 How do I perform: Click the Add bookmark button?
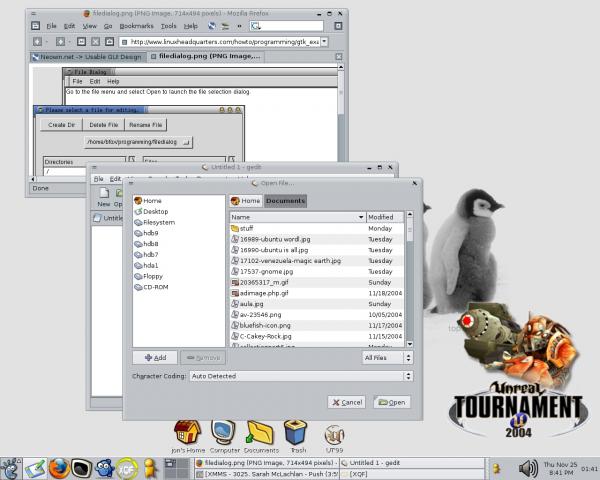point(155,358)
